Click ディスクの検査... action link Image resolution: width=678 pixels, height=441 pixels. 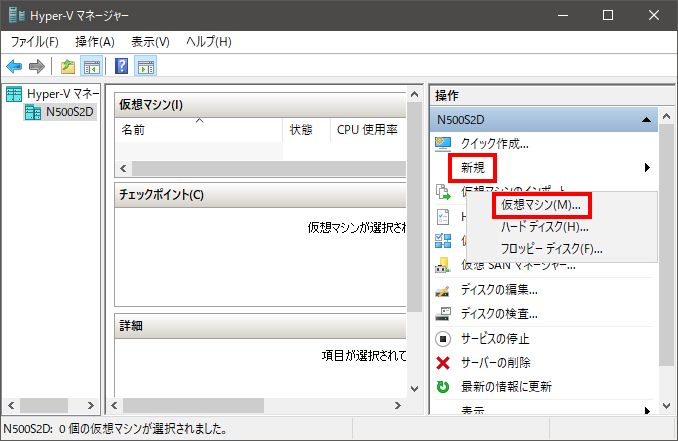tap(499, 314)
